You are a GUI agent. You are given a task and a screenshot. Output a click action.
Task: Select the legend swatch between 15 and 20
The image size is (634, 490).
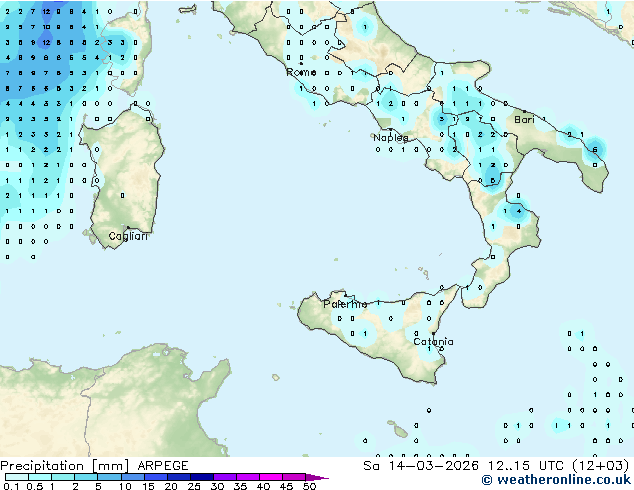(x=156, y=477)
